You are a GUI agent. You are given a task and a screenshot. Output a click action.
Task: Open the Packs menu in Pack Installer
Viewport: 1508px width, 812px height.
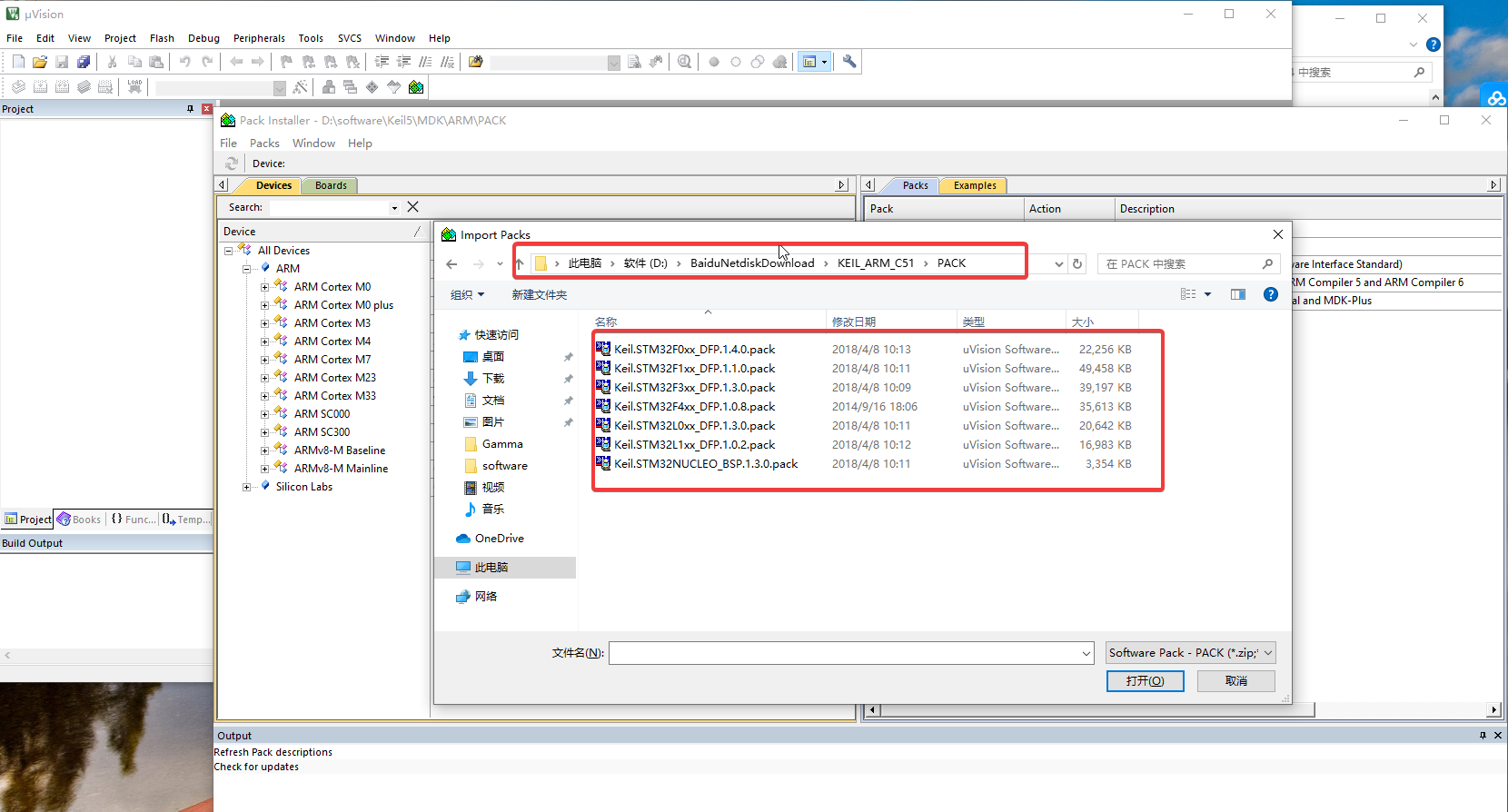(x=264, y=144)
